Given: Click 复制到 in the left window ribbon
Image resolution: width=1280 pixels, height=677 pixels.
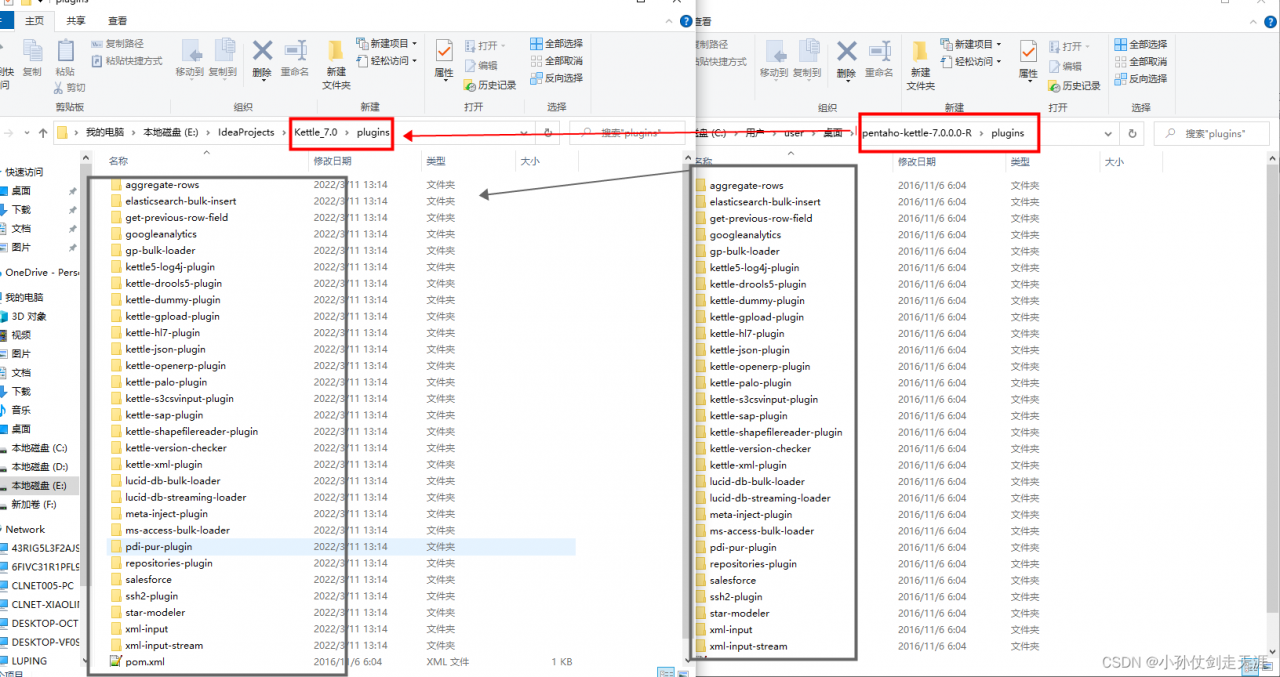Looking at the screenshot, I should (223, 57).
